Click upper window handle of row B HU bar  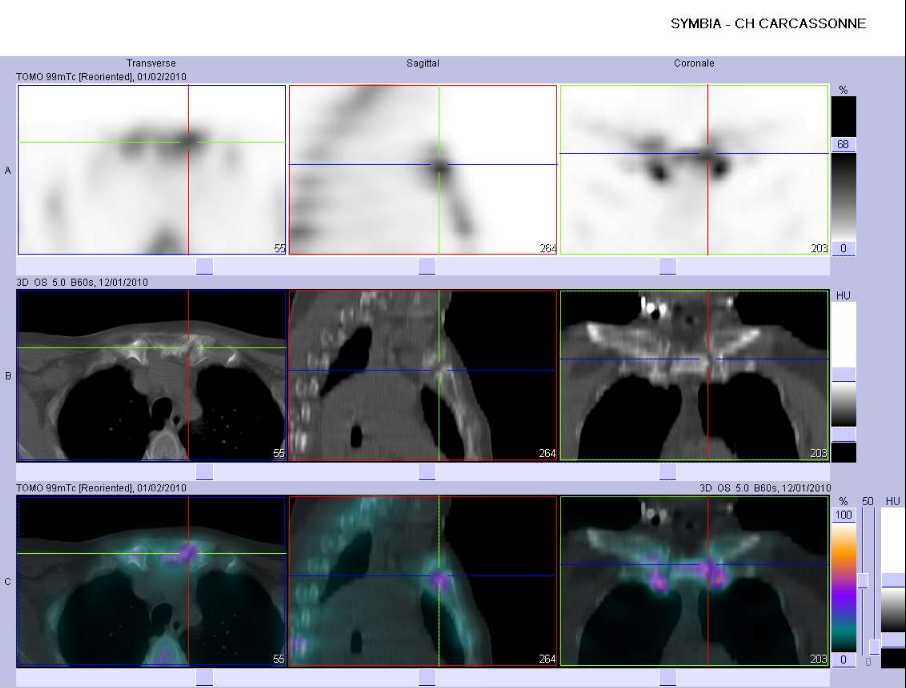844,374
